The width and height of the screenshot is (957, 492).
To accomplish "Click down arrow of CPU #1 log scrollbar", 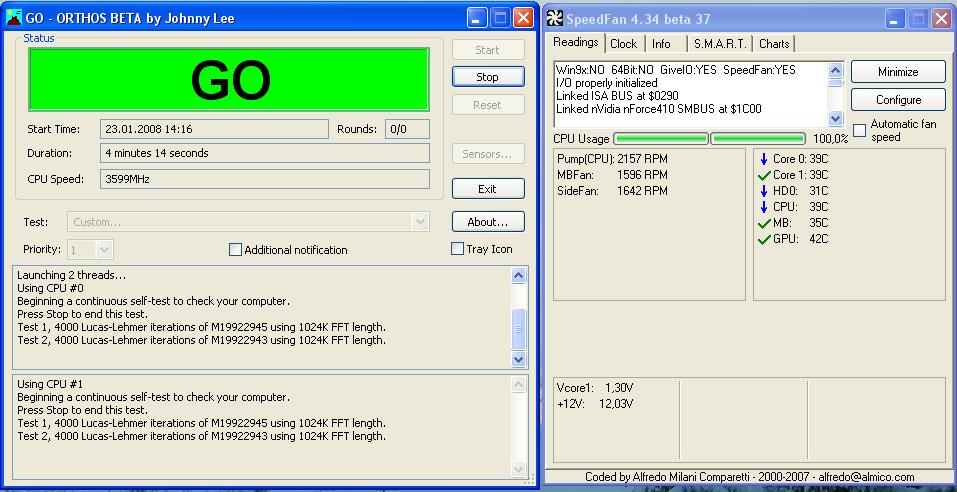I will (518, 469).
